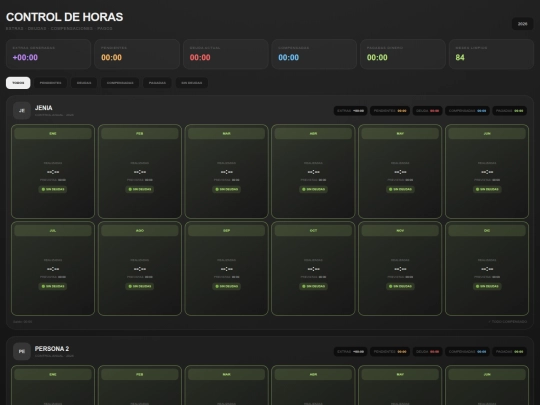Image resolution: width=540 pixels, height=405 pixels.
Task: Switch to the Pendientes filter tab
Action: [x=50, y=83]
